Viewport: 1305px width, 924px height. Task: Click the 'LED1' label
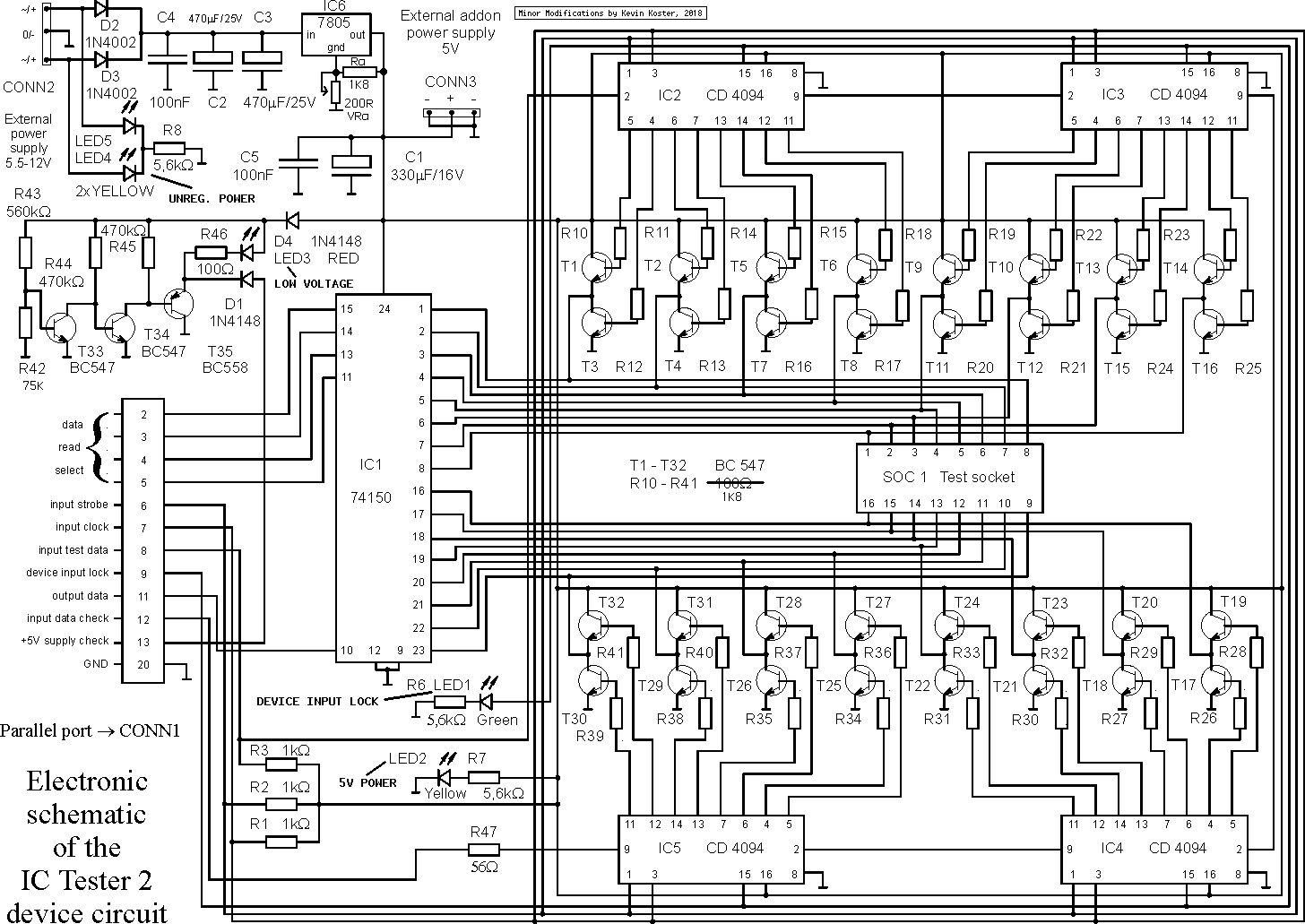click(x=452, y=685)
